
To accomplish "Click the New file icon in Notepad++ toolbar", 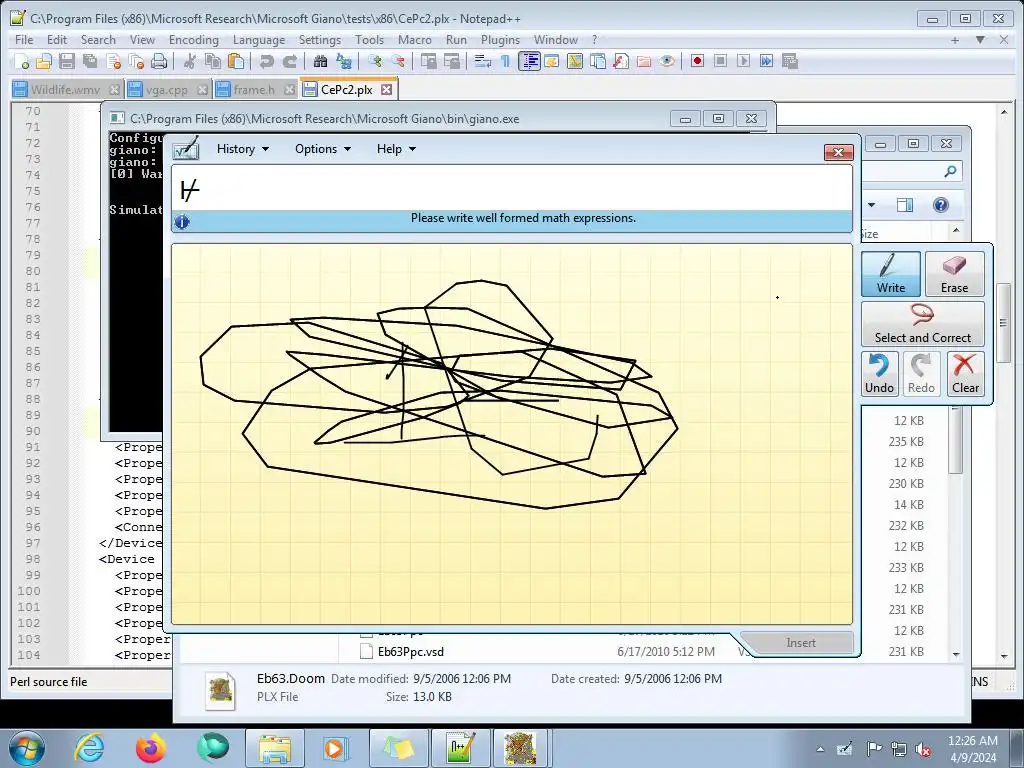I will click(22, 61).
